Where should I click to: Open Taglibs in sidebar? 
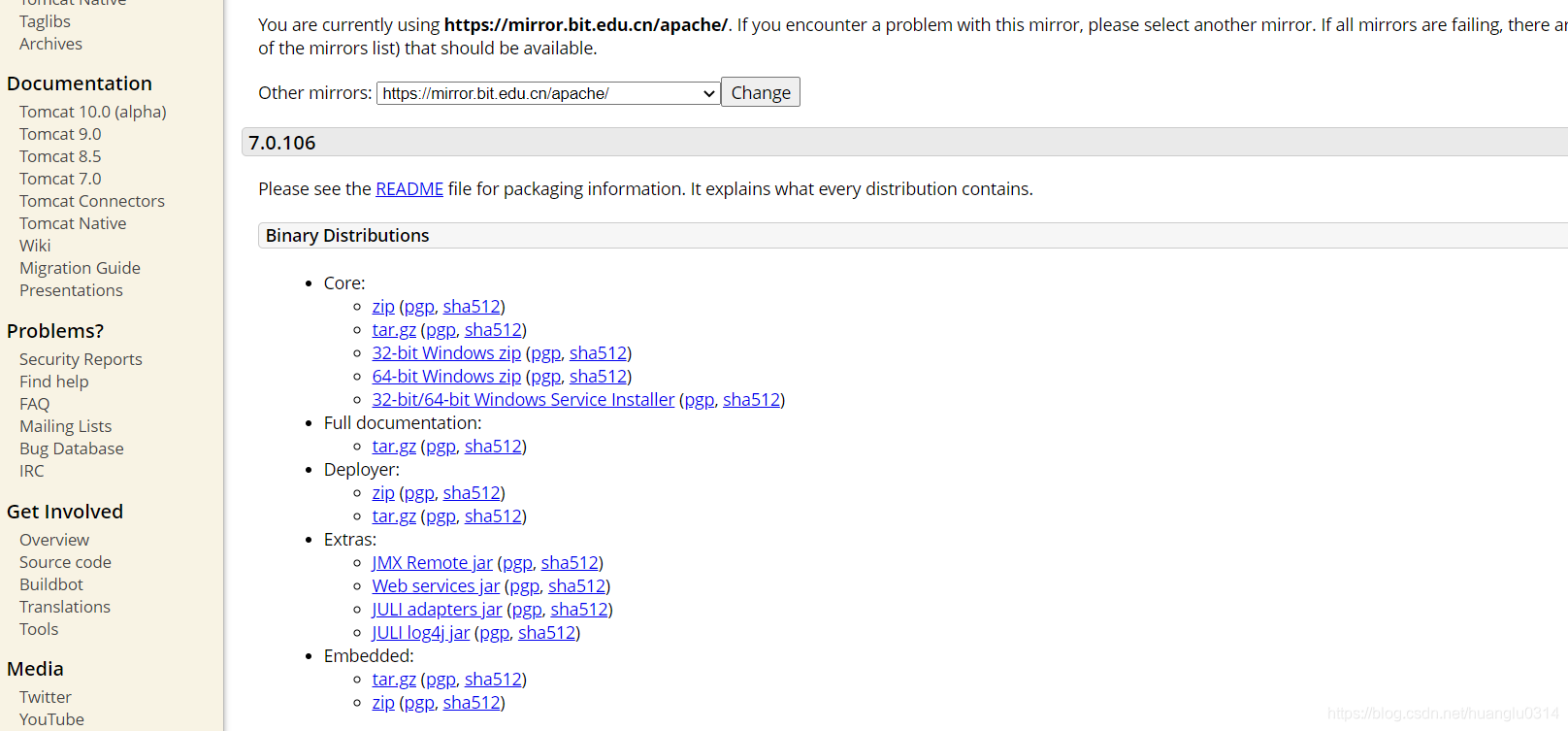45,21
